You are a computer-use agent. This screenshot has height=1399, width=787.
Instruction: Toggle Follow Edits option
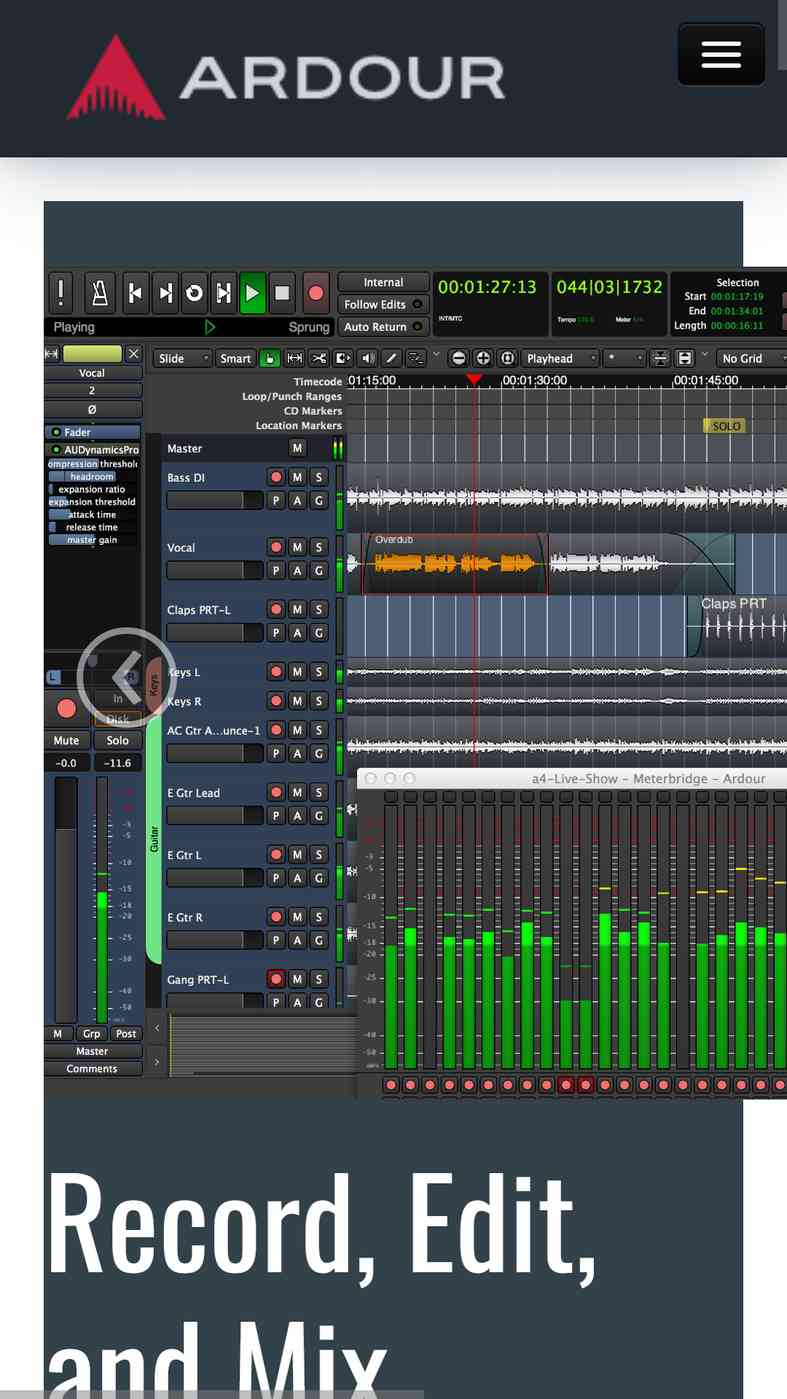click(384, 304)
